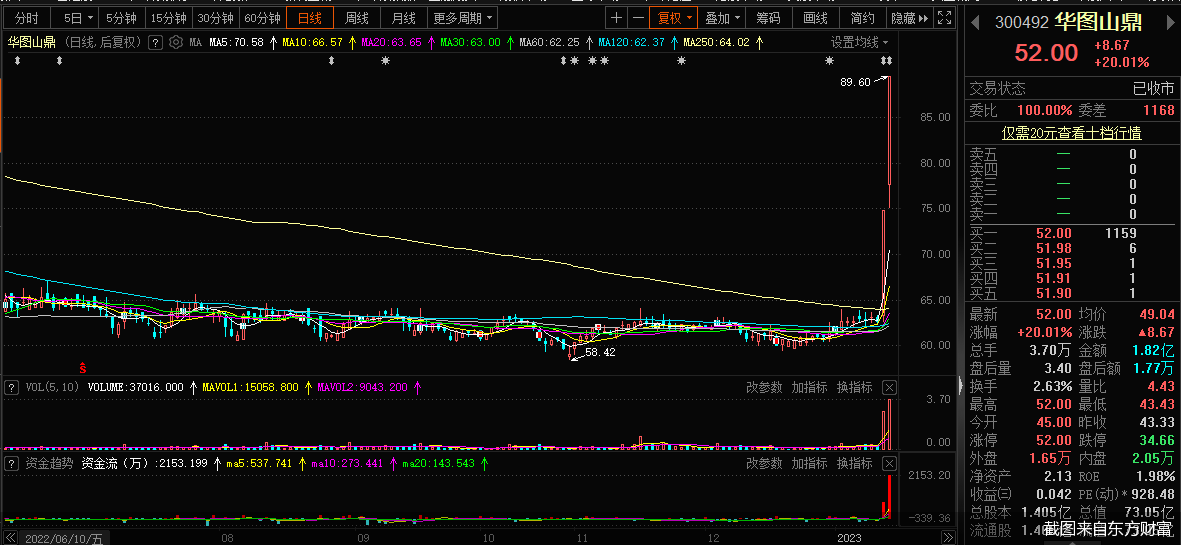Open the 设置均线 dropdown
Screen dimensions: 1181x545
click(x=860, y=42)
